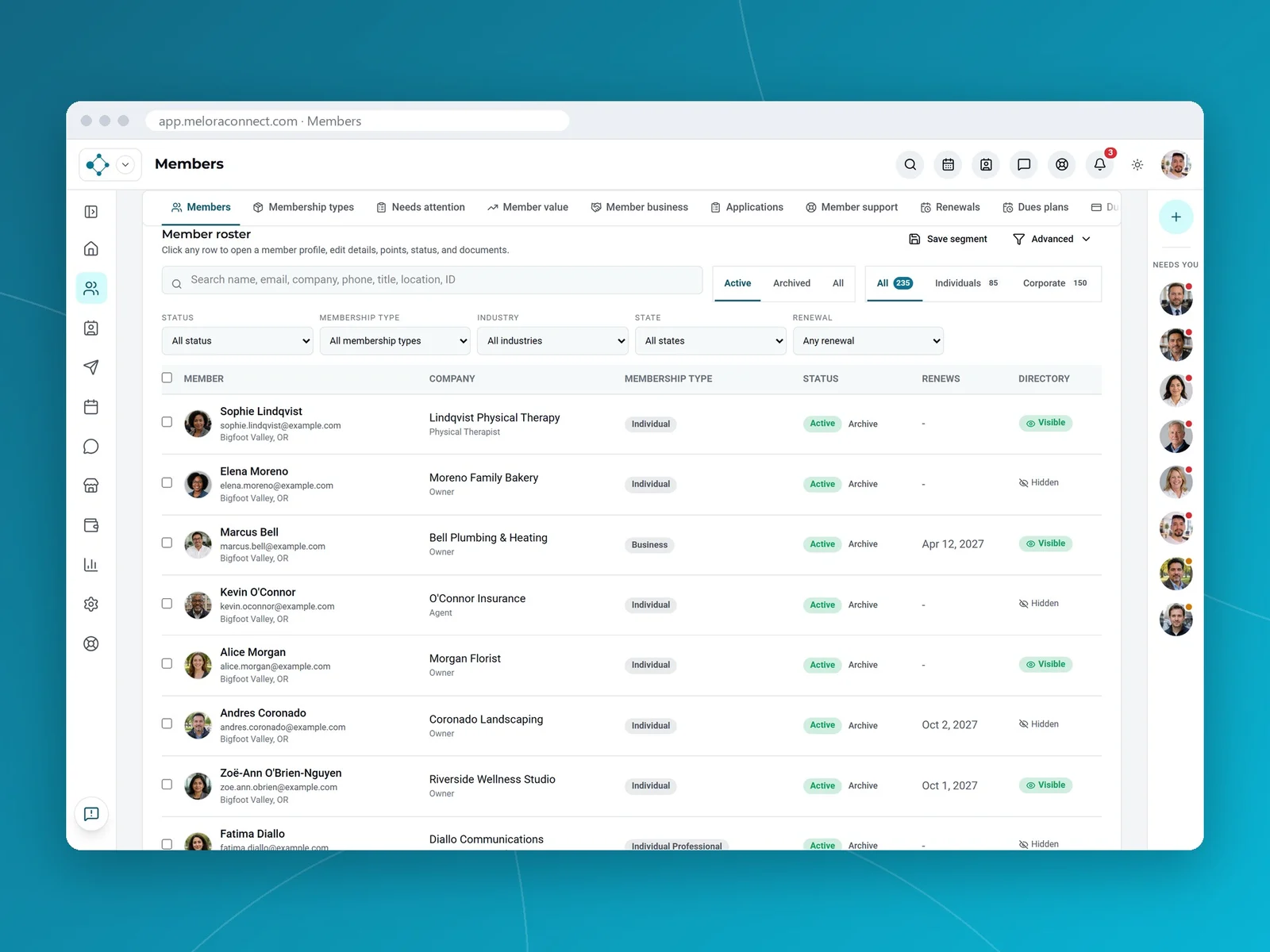Archive Kevin O'Connor via Archive link
Image resolution: width=1270 pixels, height=952 pixels.
coord(863,605)
